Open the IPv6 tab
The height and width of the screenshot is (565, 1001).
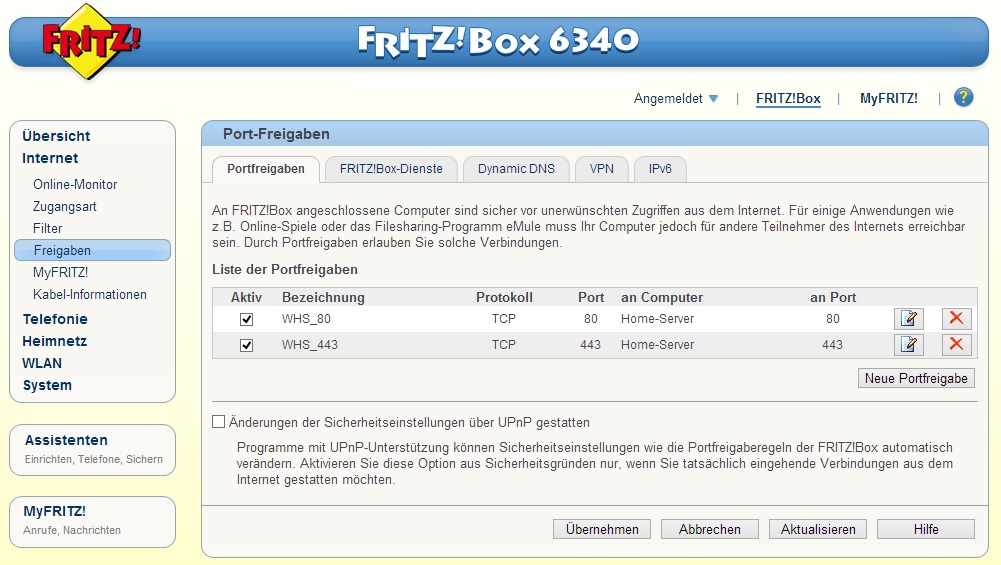point(660,169)
